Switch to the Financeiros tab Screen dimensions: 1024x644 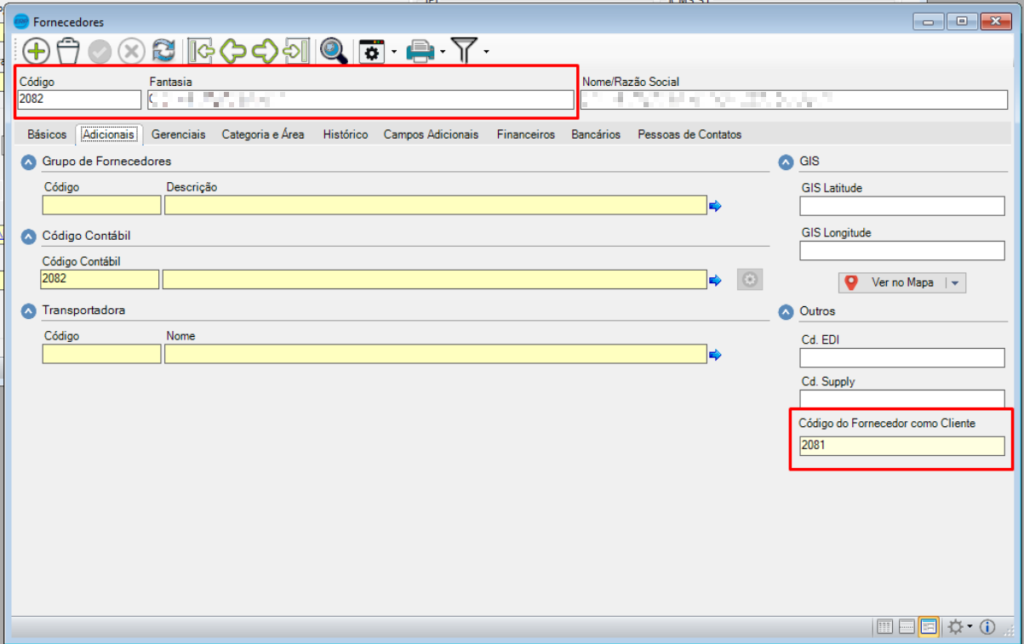pyautogui.click(x=525, y=134)
